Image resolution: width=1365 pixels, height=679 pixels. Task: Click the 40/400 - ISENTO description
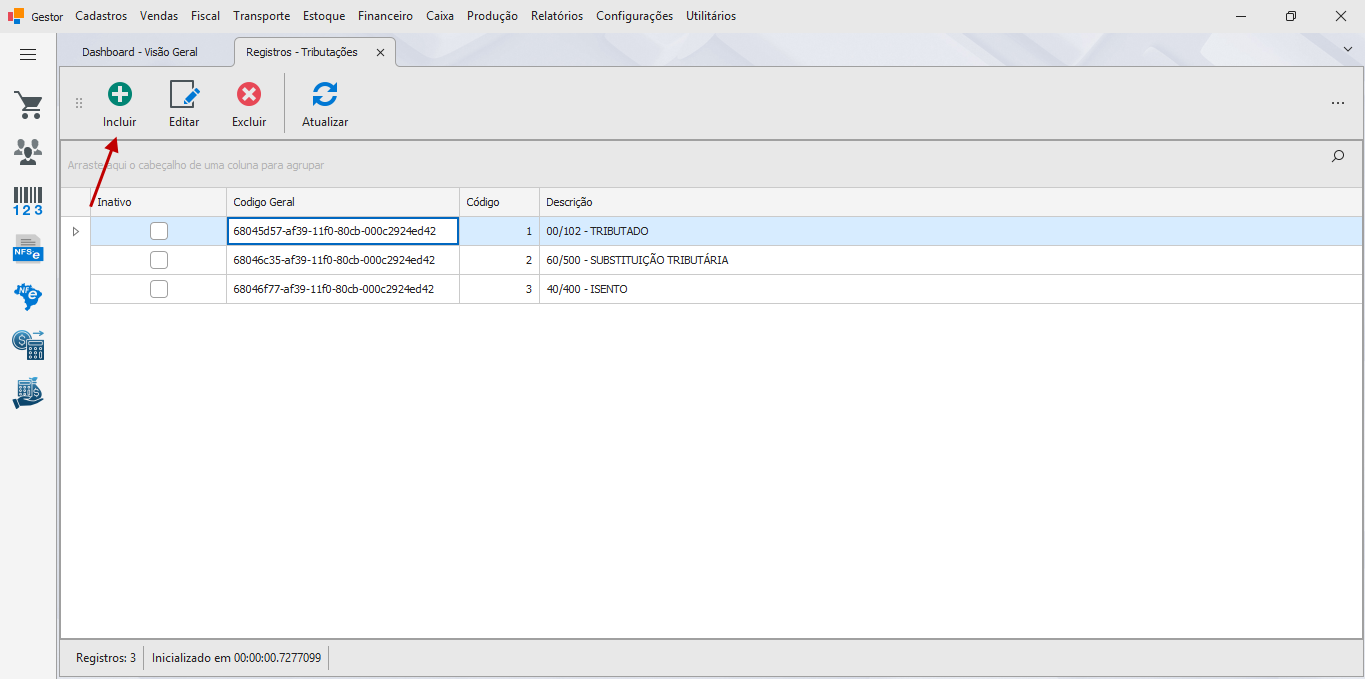587,289
